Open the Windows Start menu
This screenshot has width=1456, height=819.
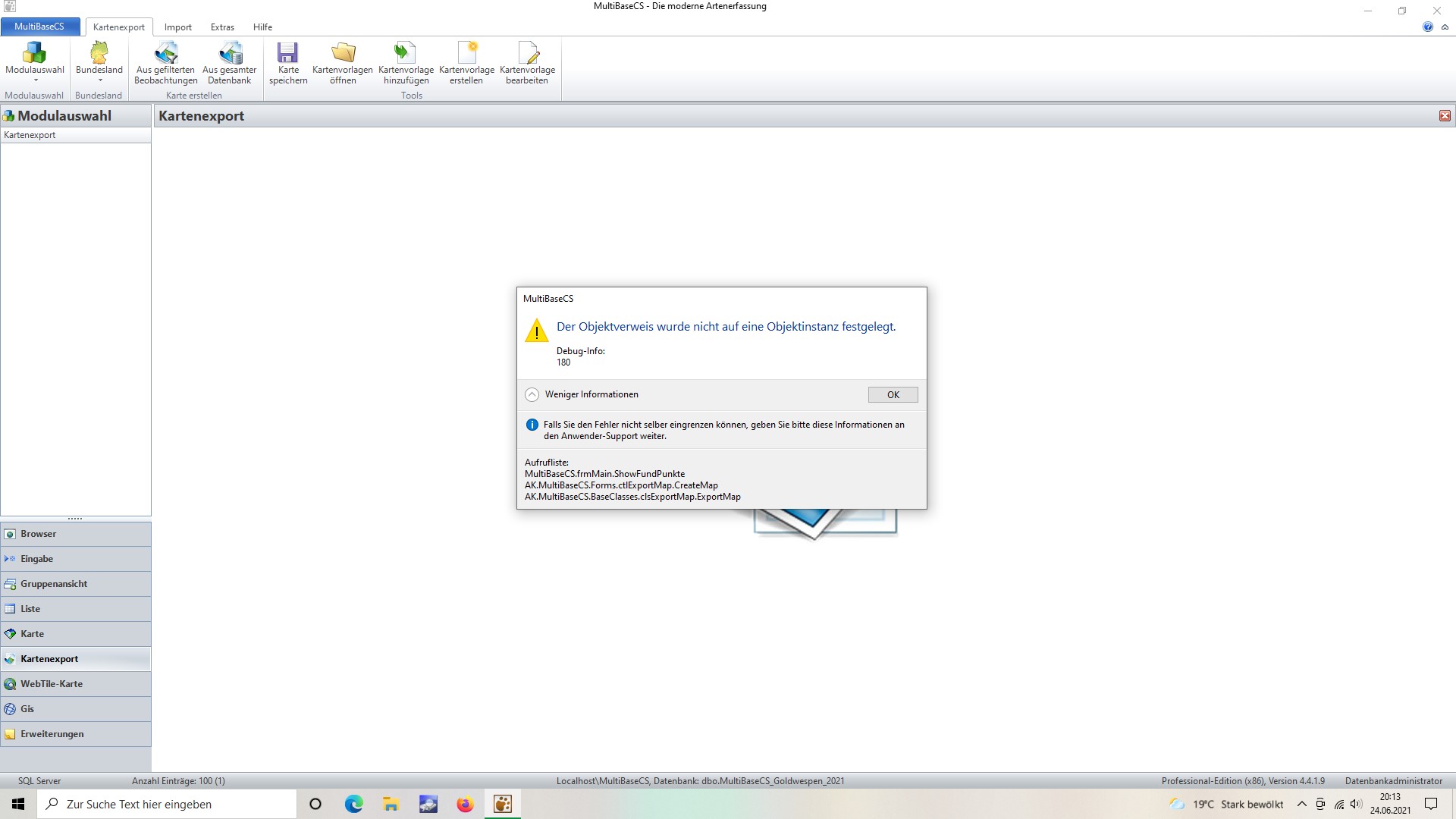point(18,804)
